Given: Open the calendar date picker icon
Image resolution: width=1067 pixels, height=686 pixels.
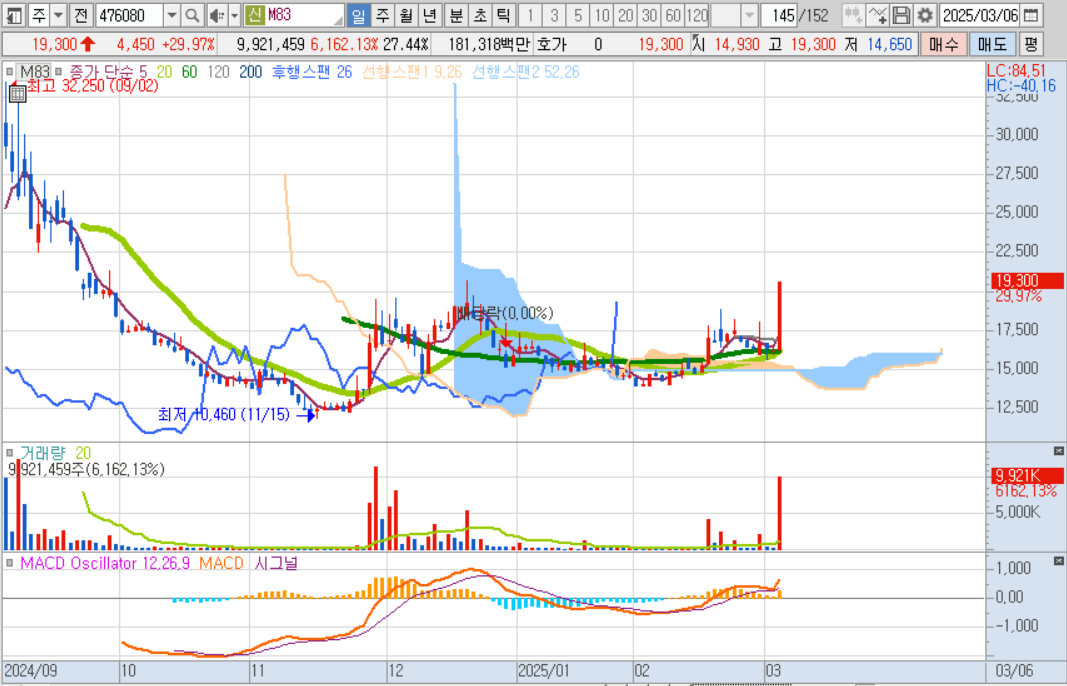Looking at the screenshot, I should pyautogui.click(x=1032, y=15).
